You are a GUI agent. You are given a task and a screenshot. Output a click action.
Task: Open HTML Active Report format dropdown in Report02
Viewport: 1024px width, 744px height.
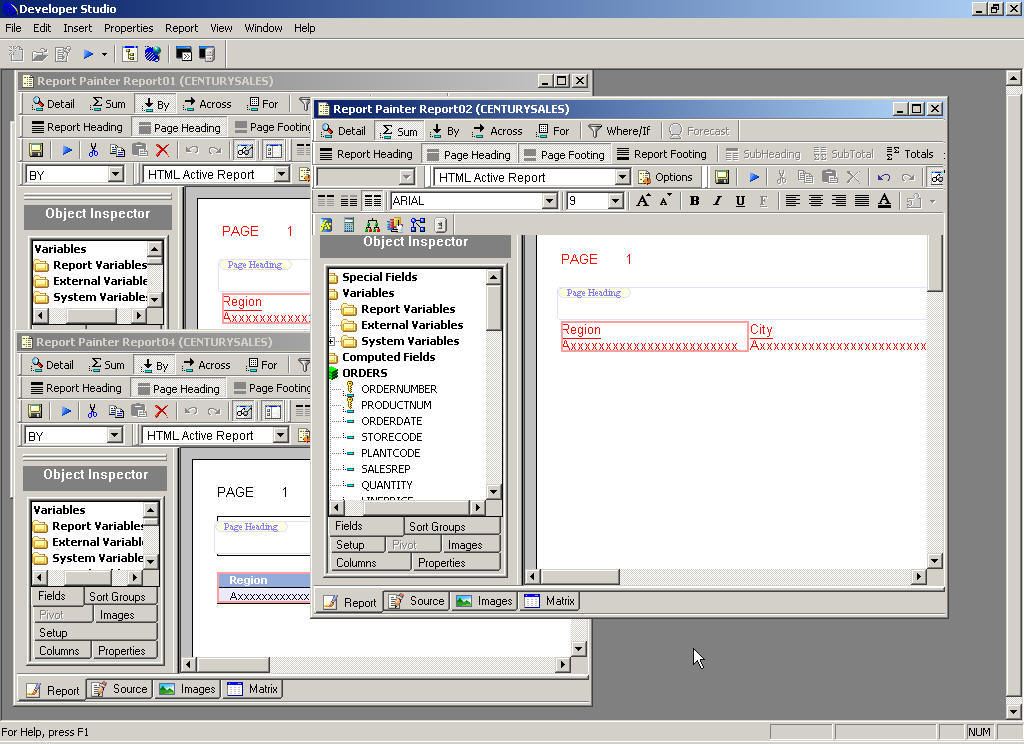click(x=622, y=177)
